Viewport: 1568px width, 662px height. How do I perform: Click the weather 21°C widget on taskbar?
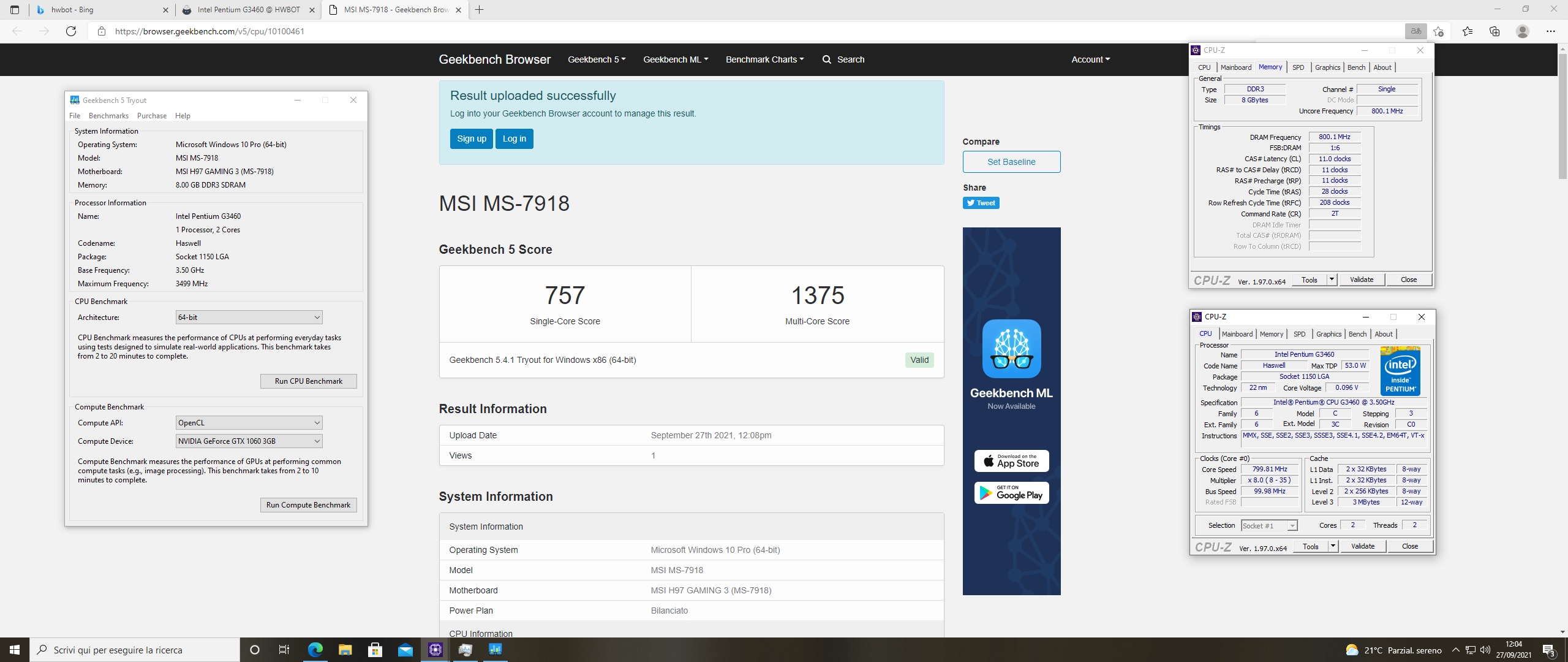coord(1393,650)
